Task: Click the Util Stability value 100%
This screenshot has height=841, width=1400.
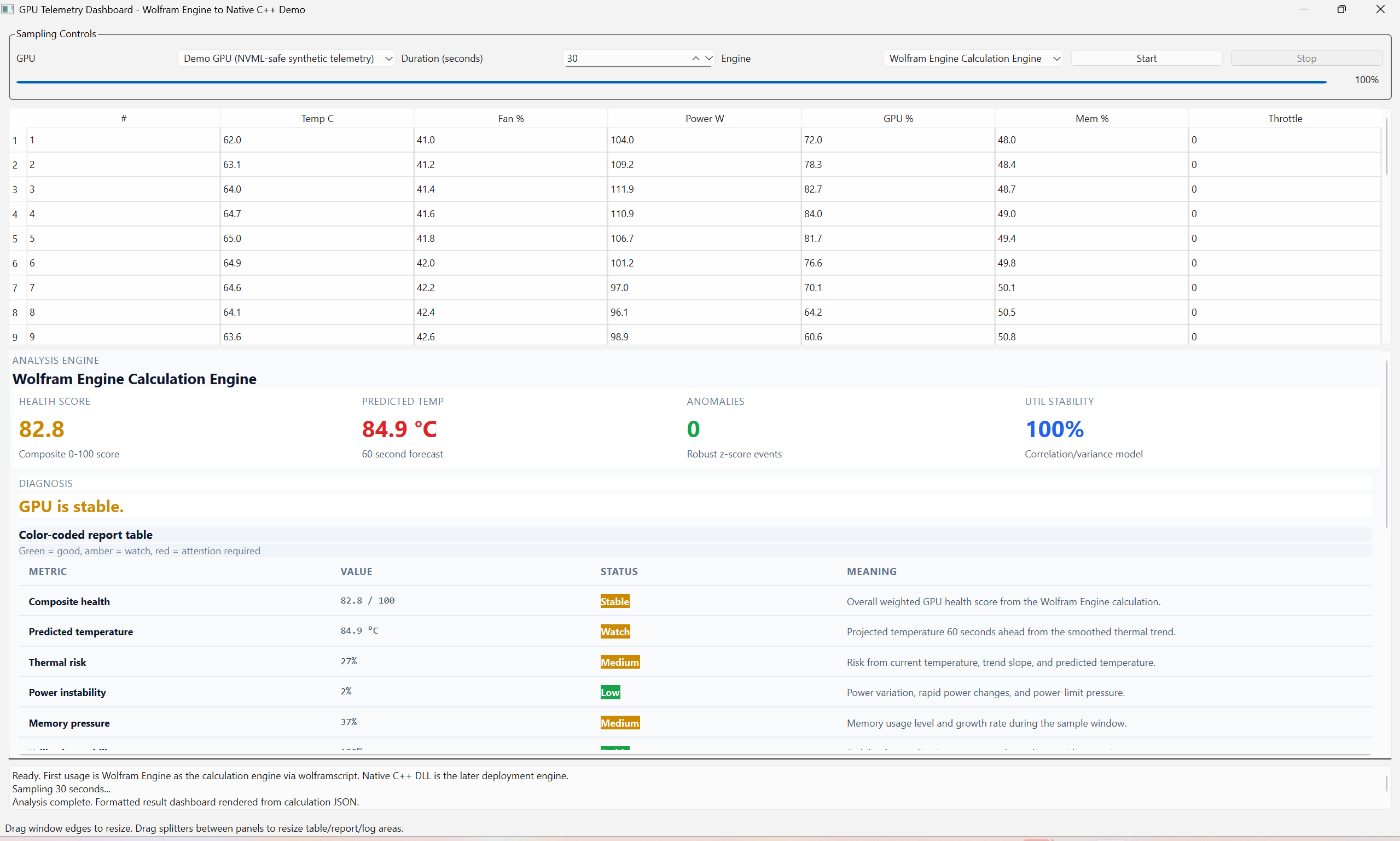Action: pyautogui.click(x=1054, y=429)
